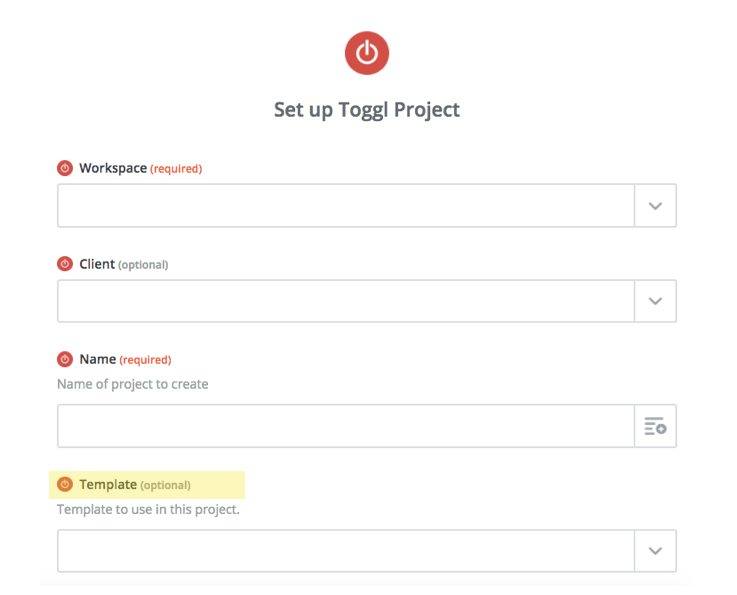Click the Client (optional) label

point(123,264)
